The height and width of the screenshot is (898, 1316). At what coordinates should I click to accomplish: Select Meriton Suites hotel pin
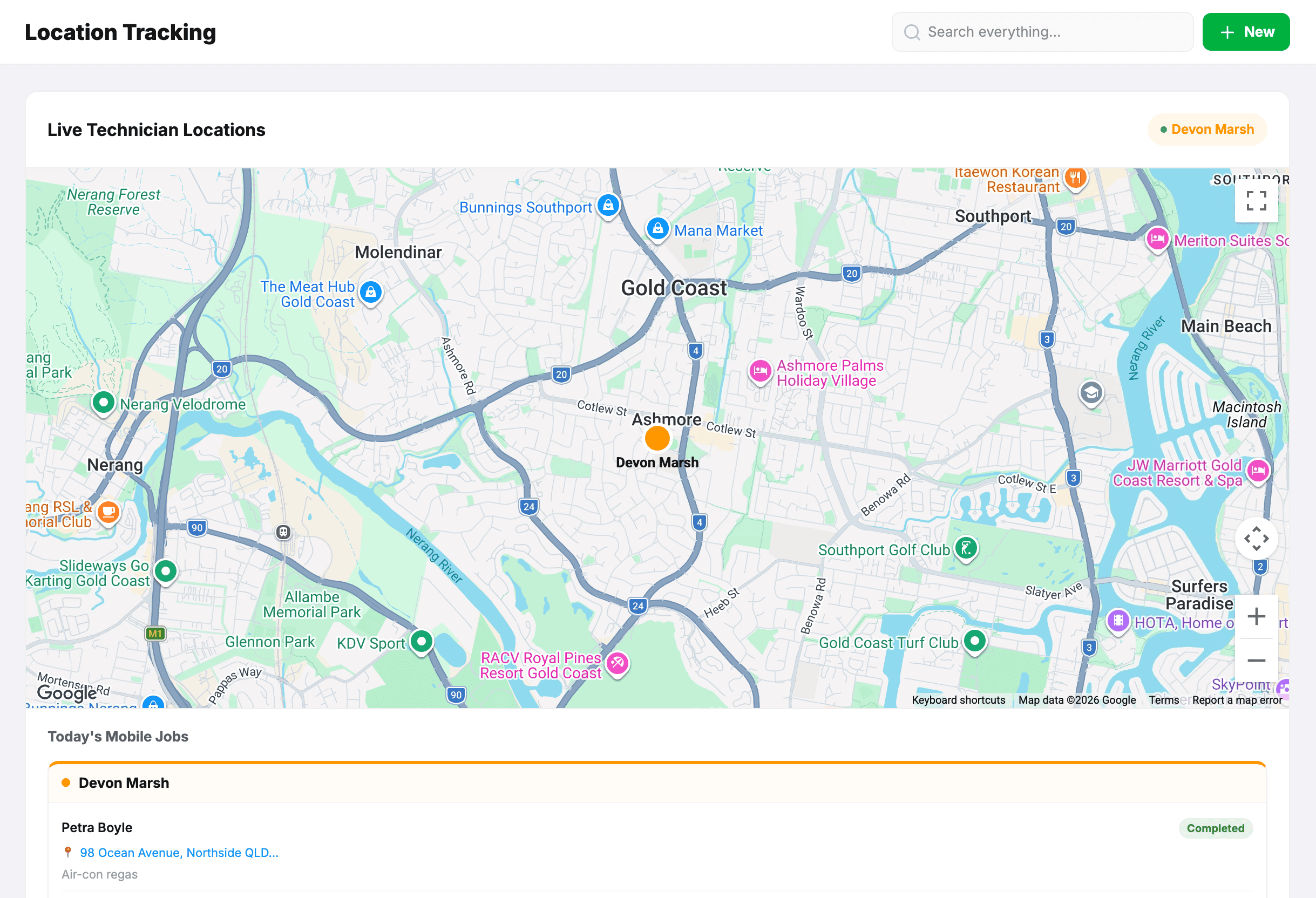coord(1157,240)
